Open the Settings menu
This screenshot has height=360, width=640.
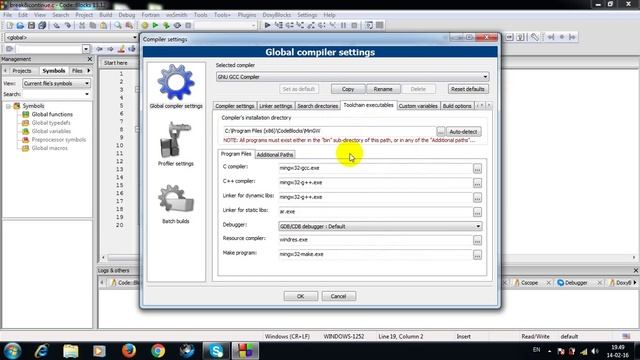[x=307, y=15]
